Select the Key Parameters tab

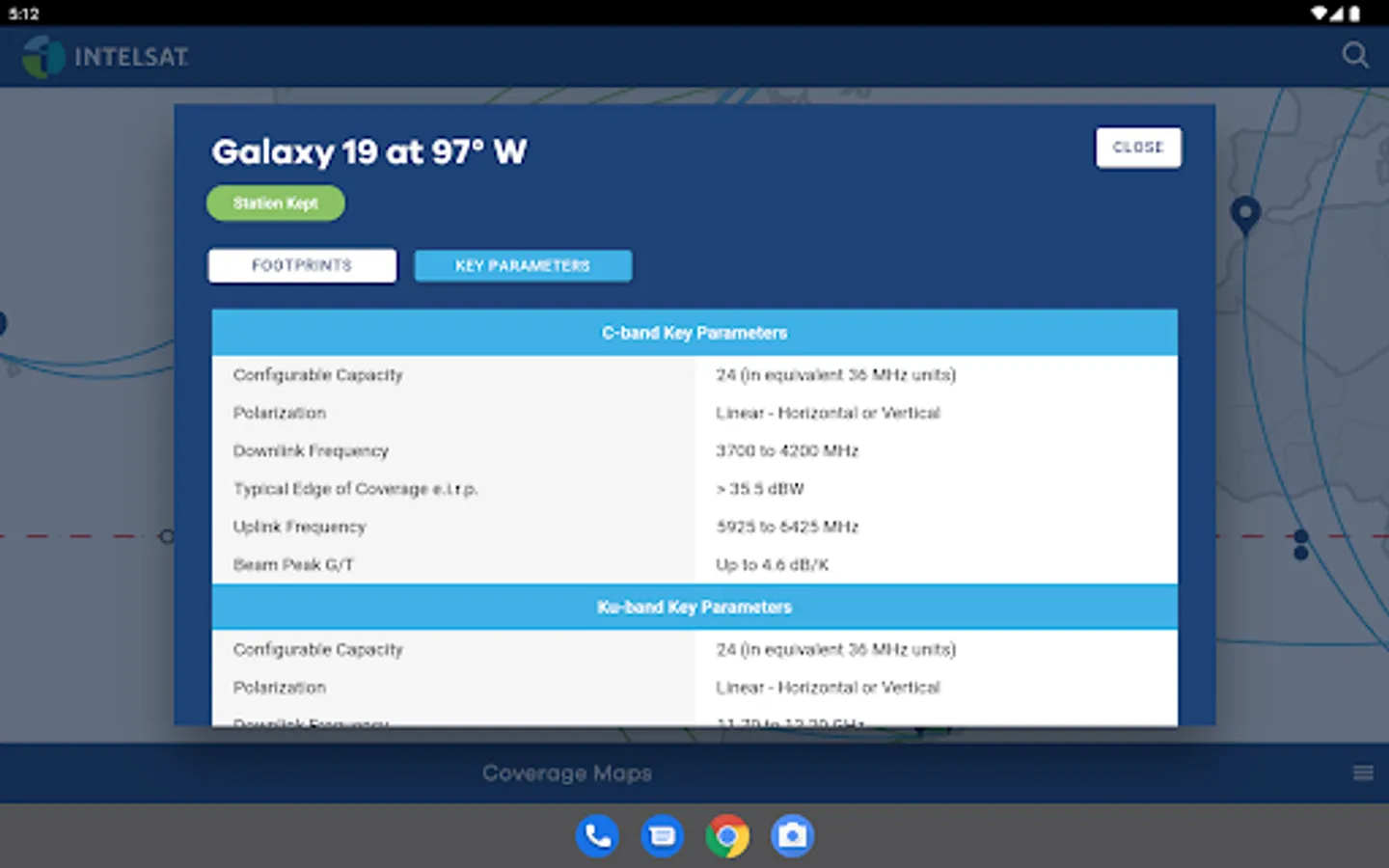[523, 265]
